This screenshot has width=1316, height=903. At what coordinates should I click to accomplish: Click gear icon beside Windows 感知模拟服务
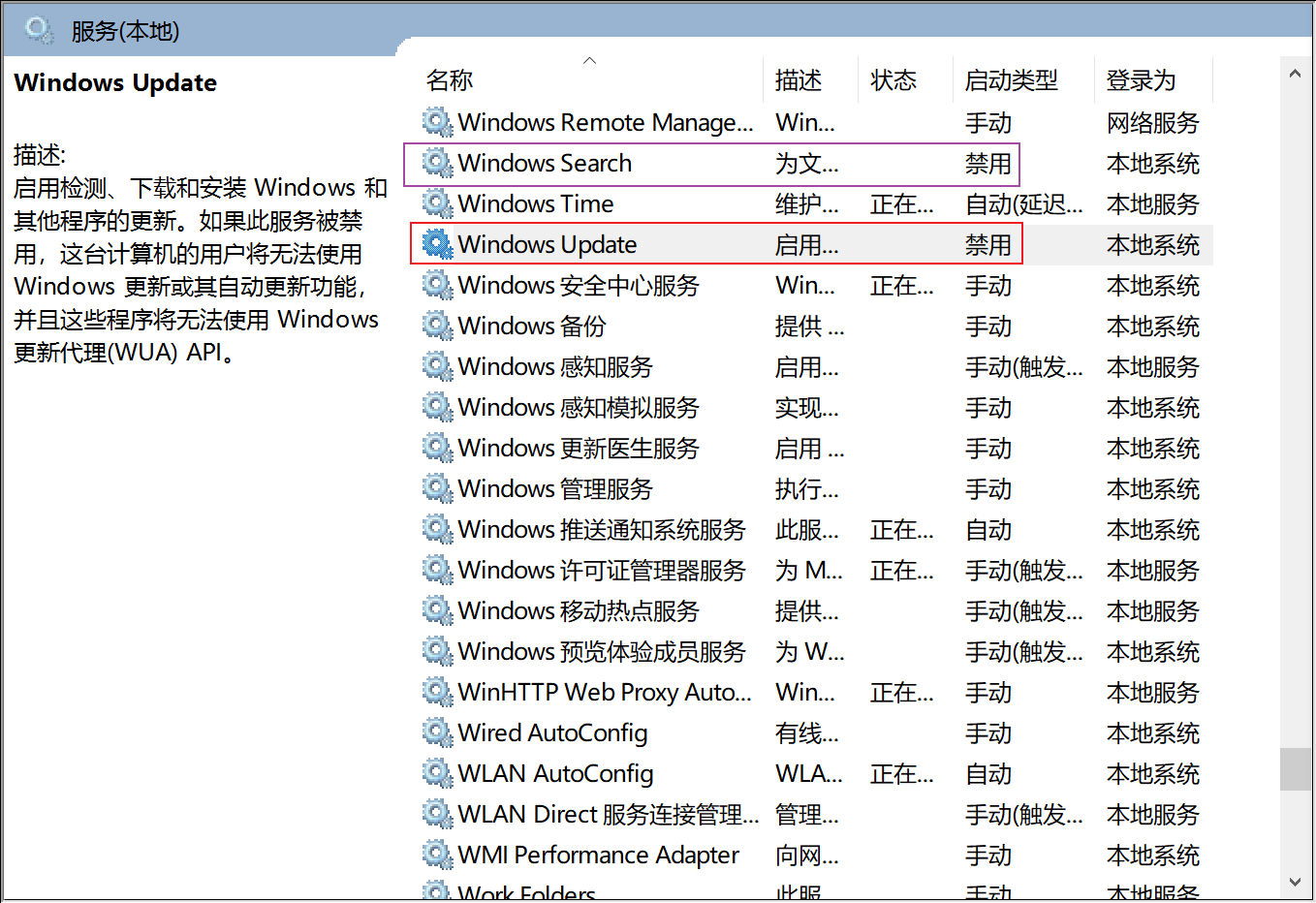437,407
